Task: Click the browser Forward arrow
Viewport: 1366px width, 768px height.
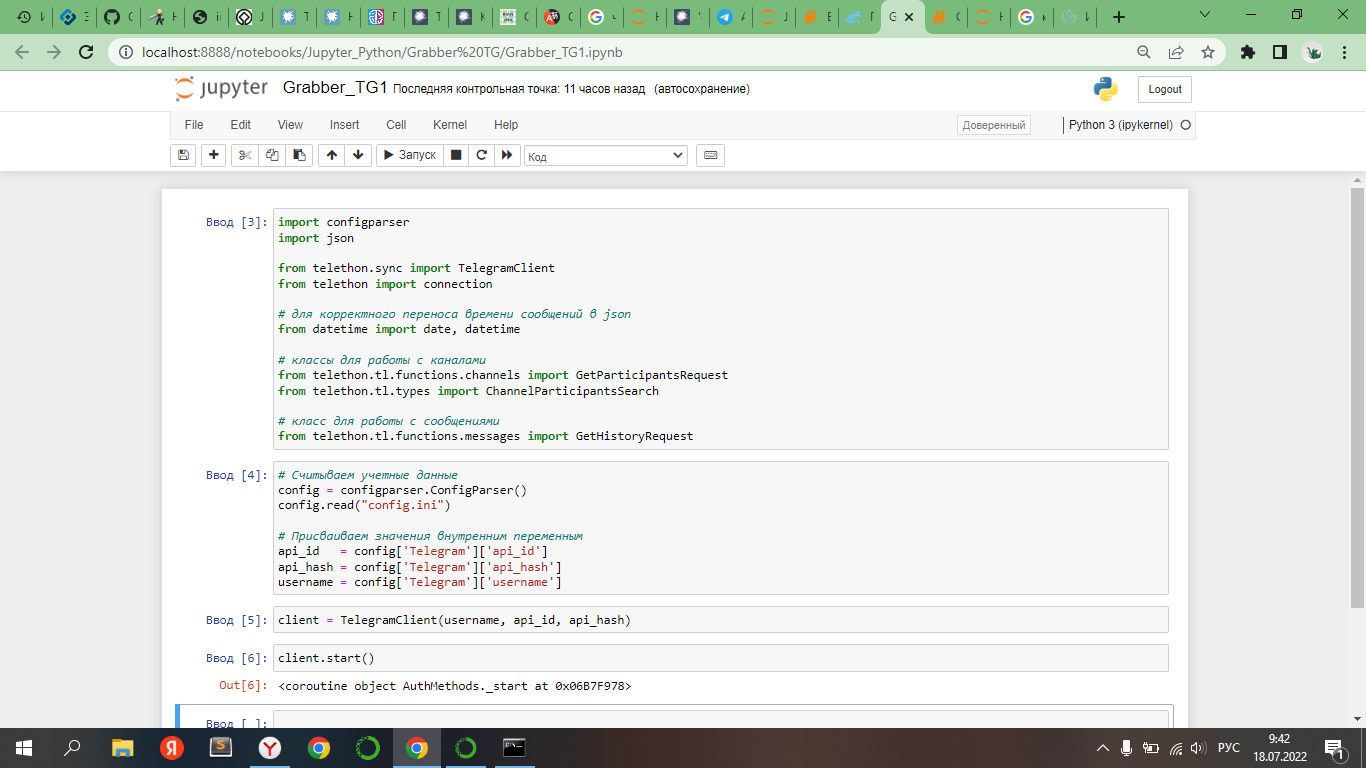Action: point(54,52)
